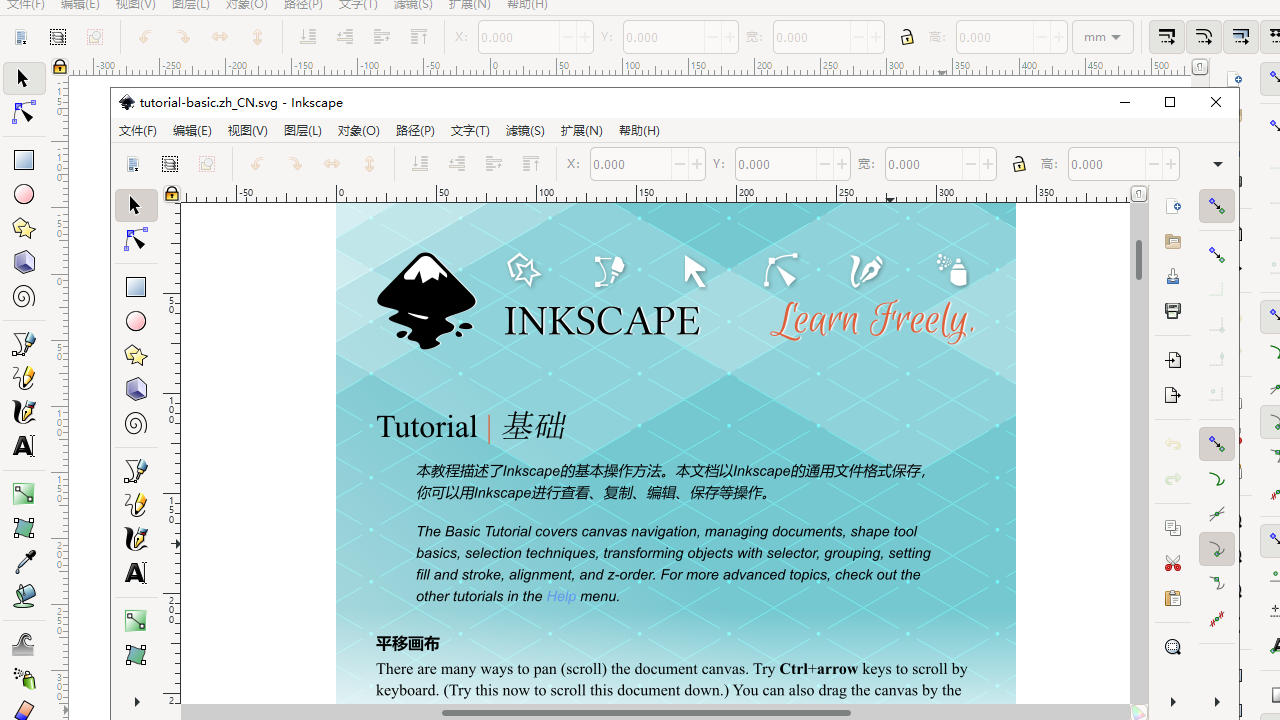This screenshot has height=720, width=1280.
Task: Click the color circle at the bottom-right corner
Action: [x=1140, y=712]
